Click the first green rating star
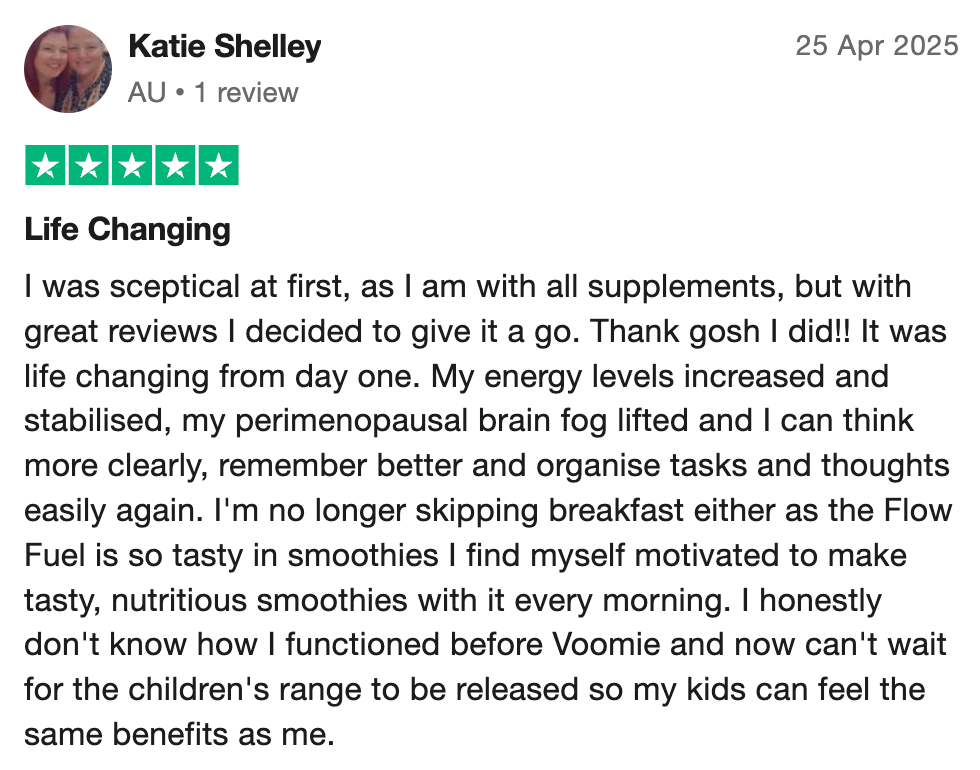This screenshot has height=770, width=980. (x=45, y=166)
